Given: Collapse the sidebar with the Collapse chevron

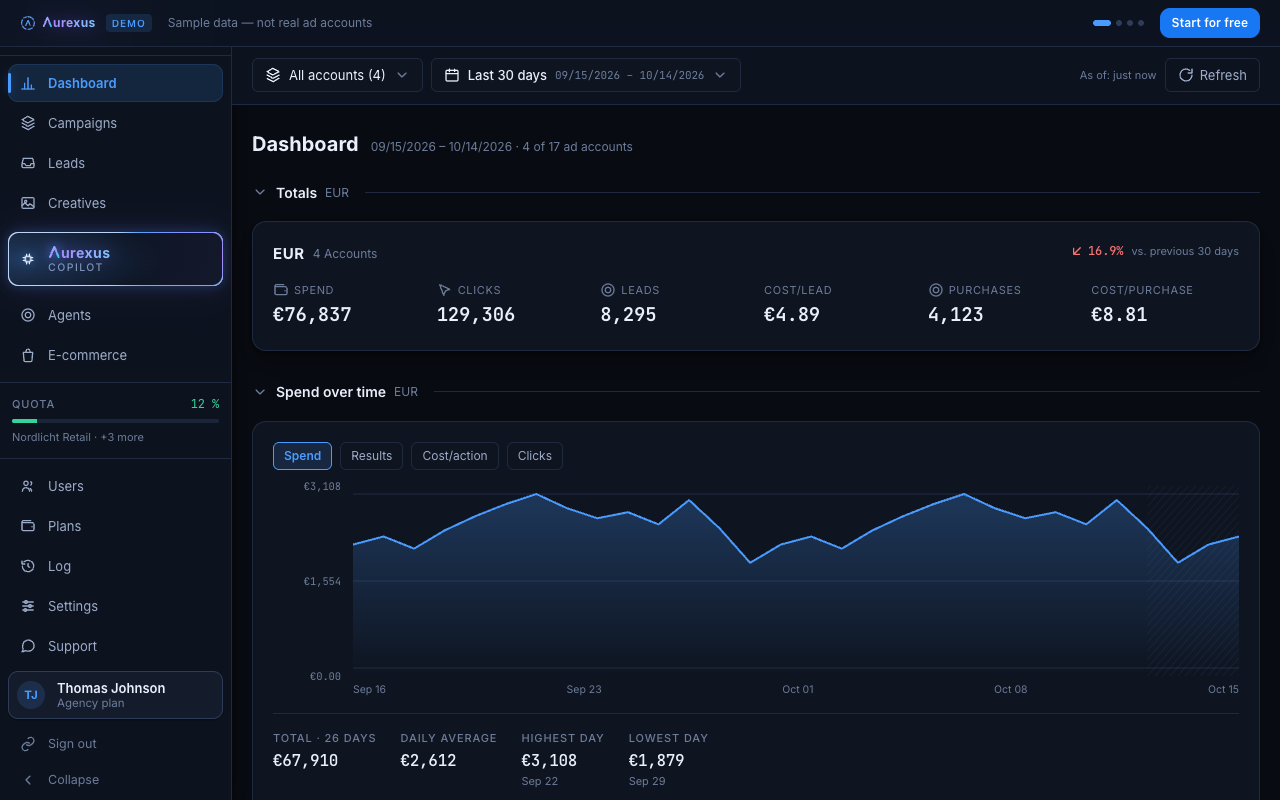Looking at the screenshot, I should (x=28, y=780).
